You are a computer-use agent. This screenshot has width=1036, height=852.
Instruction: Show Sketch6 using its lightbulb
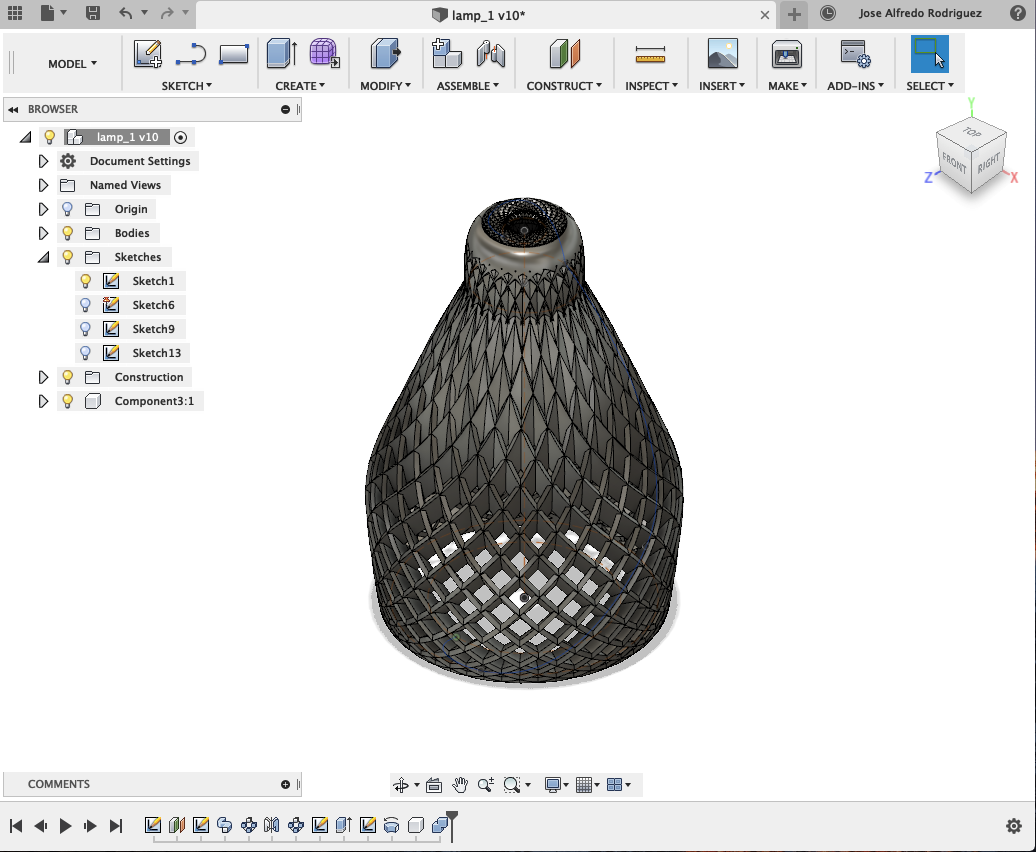coord(85,305)
